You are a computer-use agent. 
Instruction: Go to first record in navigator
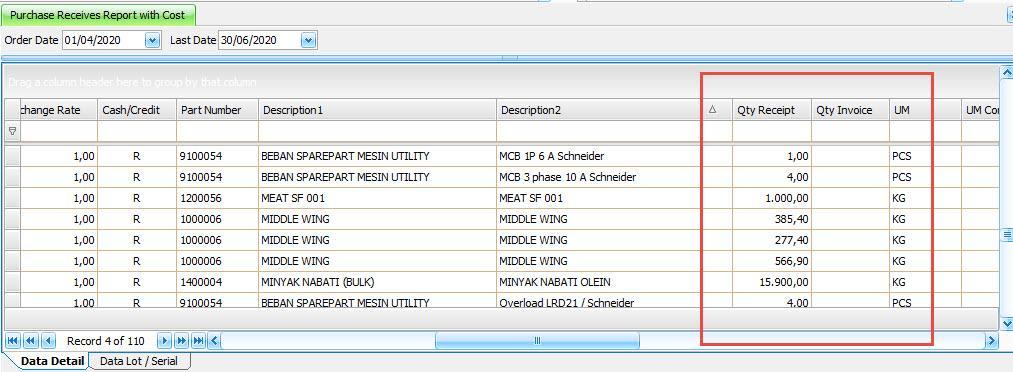(x=13, y=341)
